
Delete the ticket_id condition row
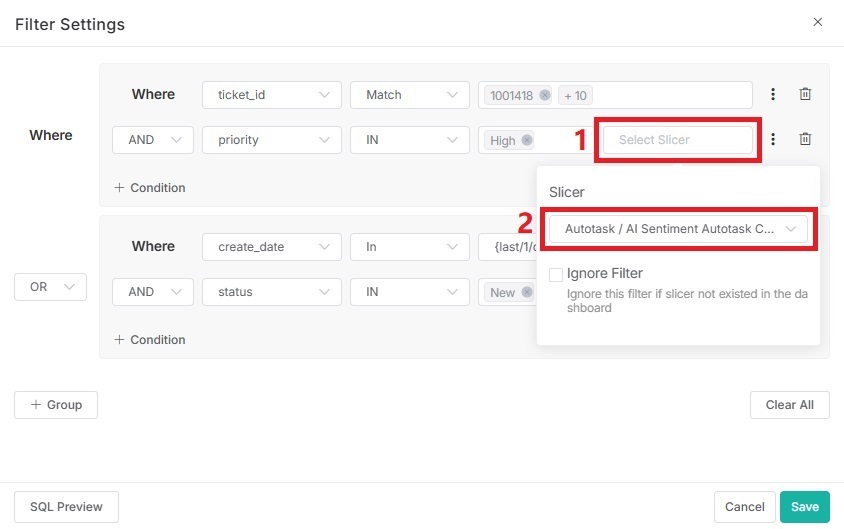pyautogui.click(x=805, y=94)
